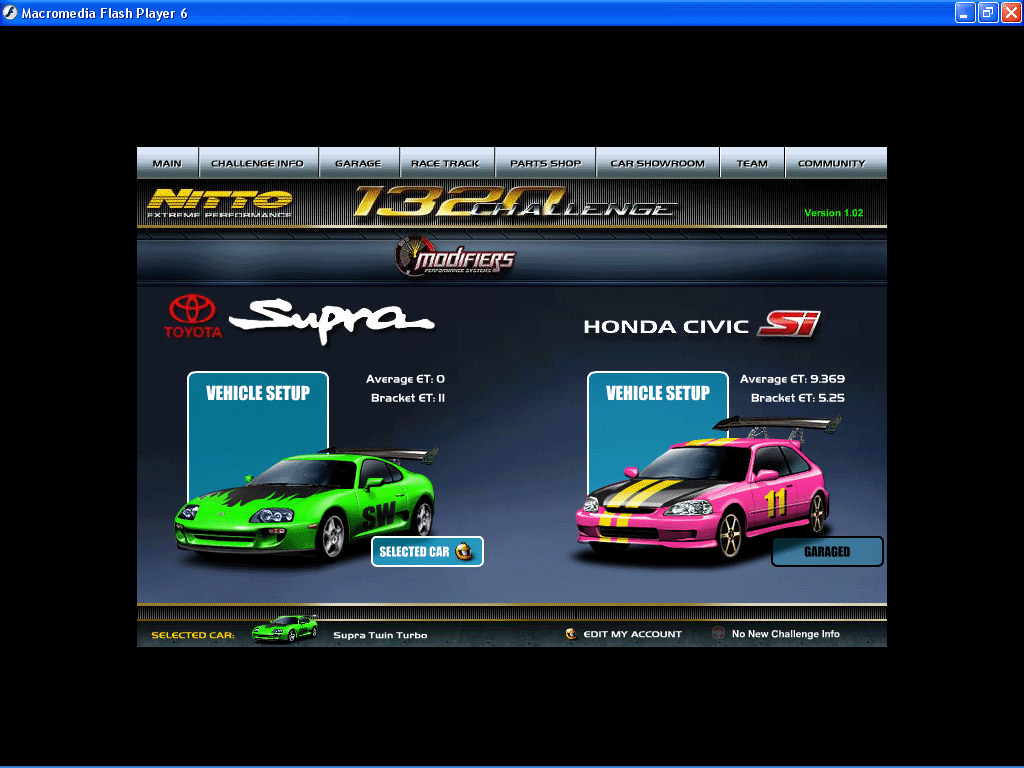Go to the Challenge Info tab
1024x768 pixels.
[257, 163]
